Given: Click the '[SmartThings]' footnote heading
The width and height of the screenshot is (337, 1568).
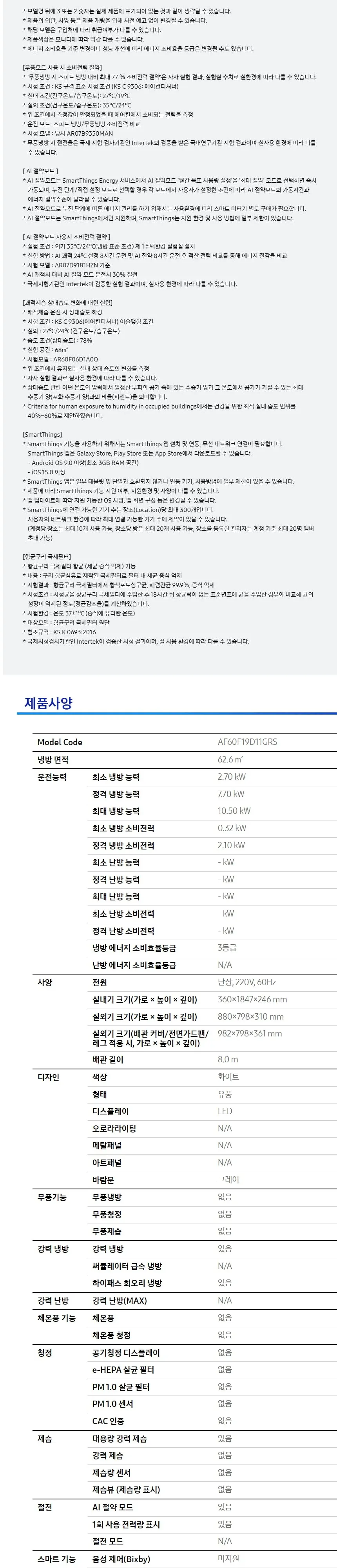Looking at the screenshot, I should coord(43,435).
